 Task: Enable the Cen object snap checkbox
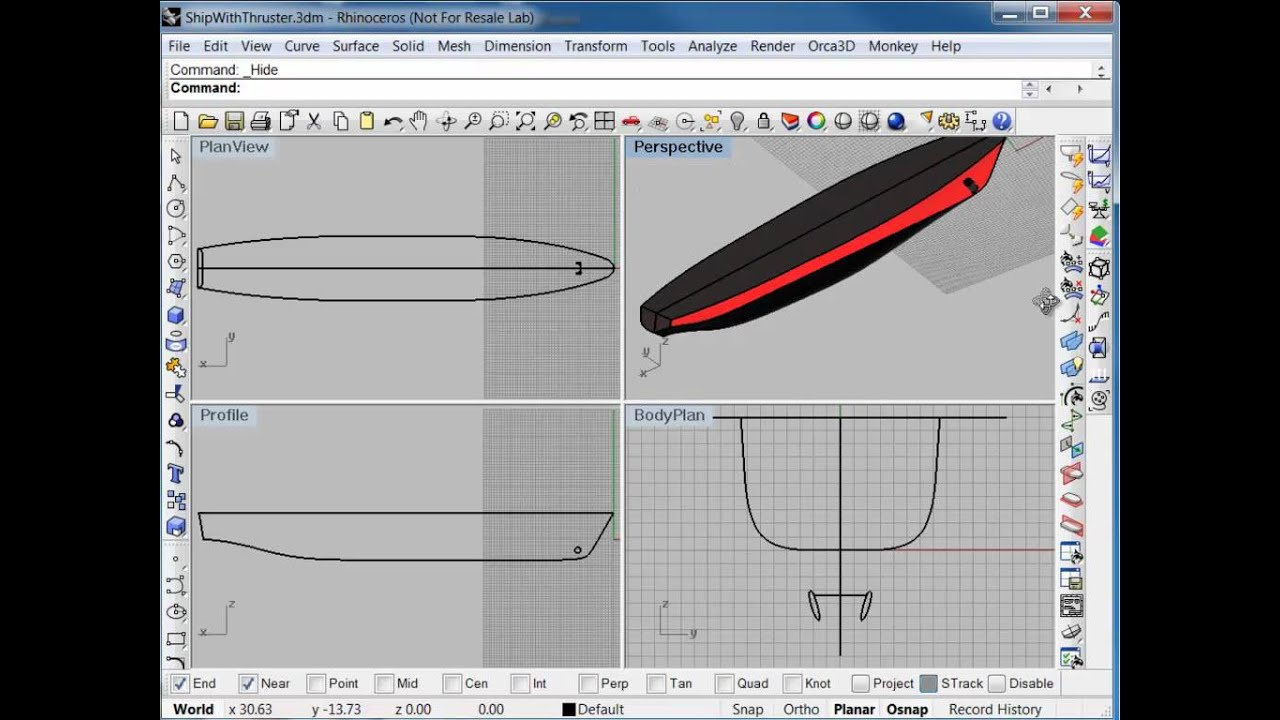tap(452, 683)
